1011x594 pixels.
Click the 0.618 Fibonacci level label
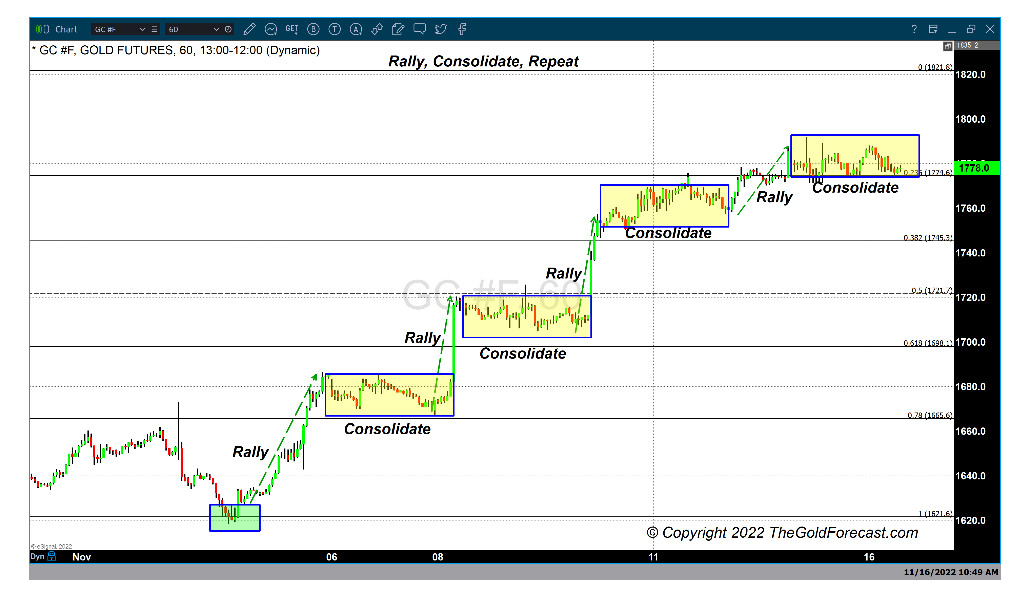tap(928, 343)
